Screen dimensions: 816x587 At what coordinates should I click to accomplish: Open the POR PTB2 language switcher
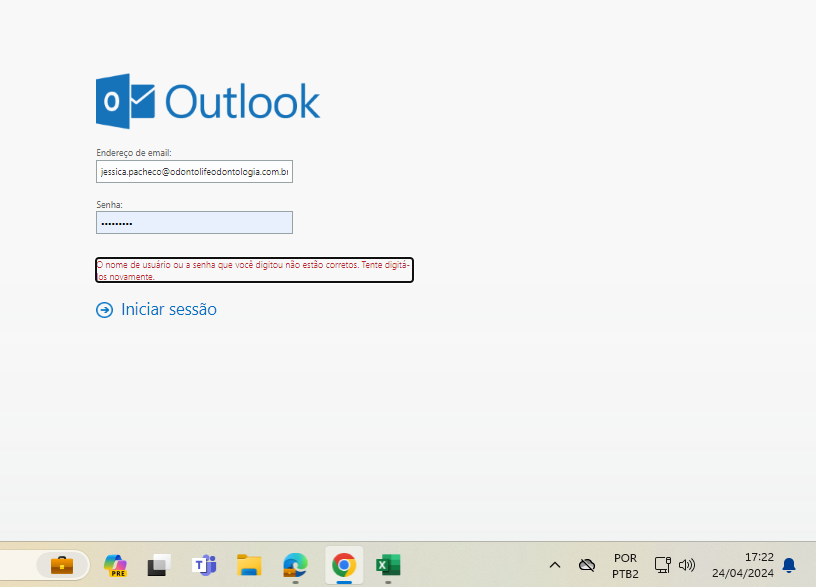(x=625, y=566)
